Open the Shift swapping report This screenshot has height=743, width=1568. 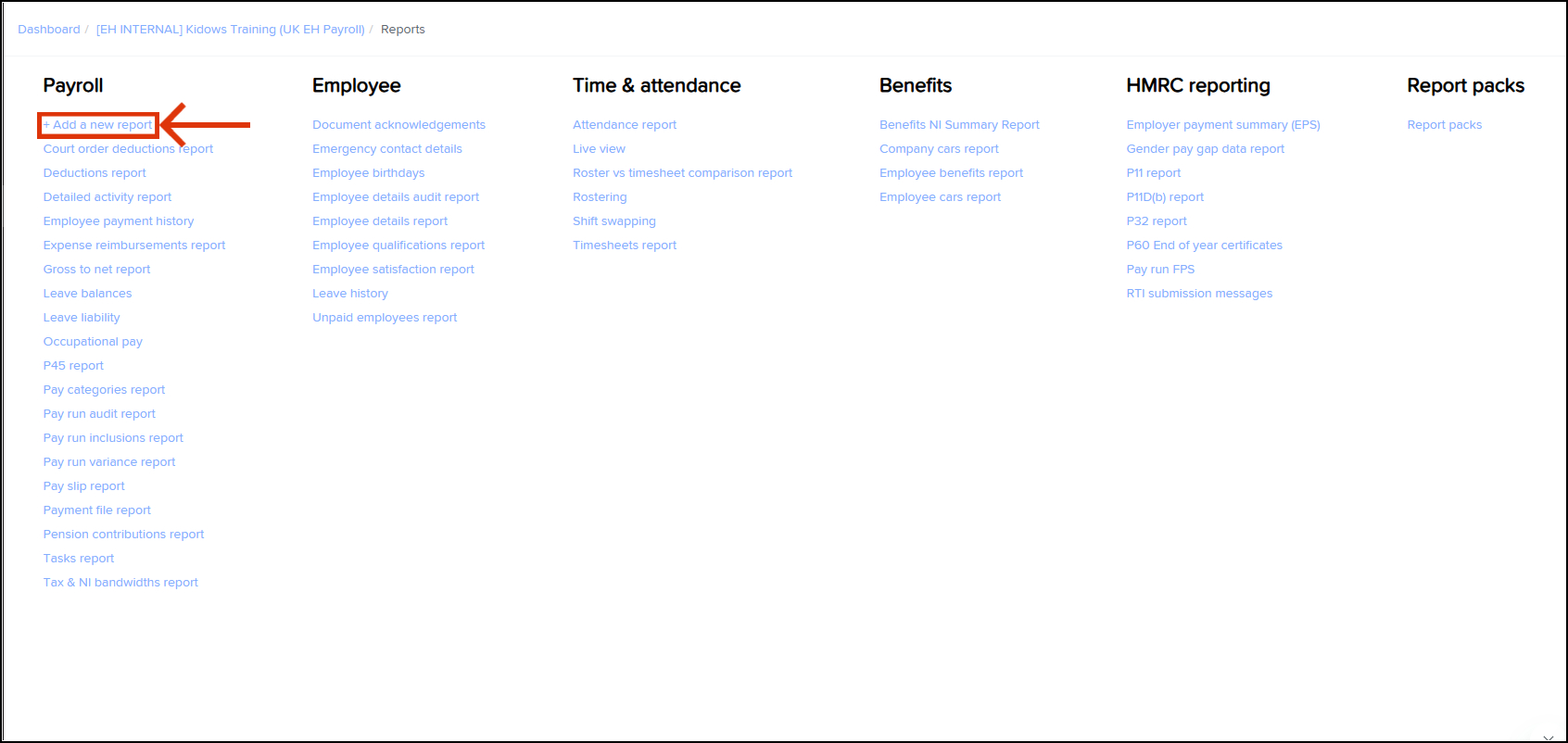613,221
